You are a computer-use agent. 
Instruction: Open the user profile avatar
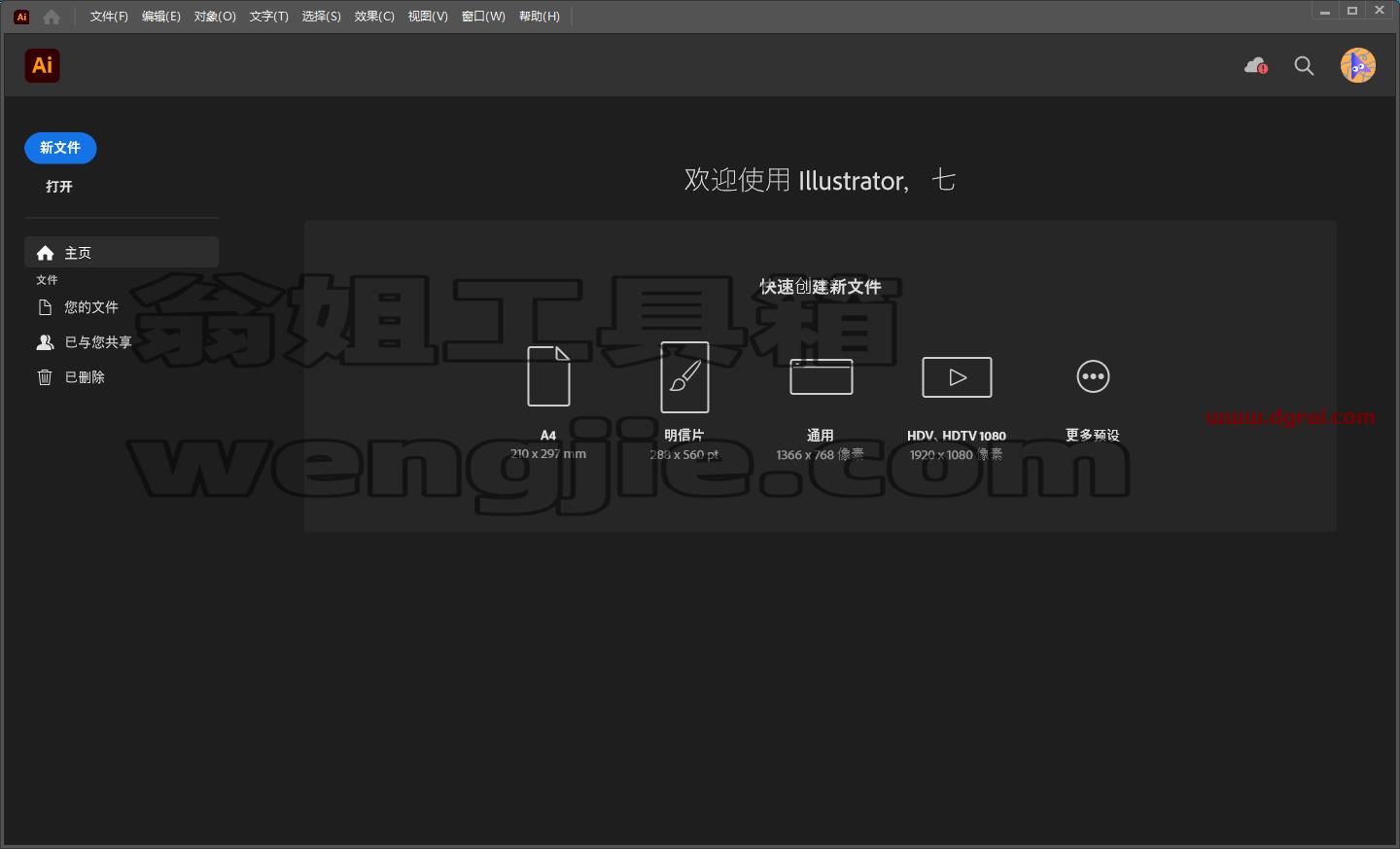coord(1358,65)
